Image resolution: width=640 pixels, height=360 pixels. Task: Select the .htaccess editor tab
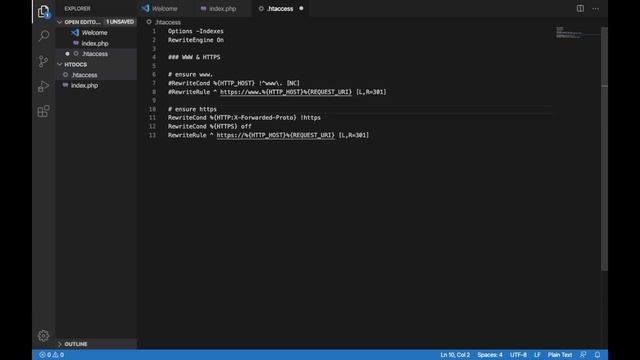[281, 9]
